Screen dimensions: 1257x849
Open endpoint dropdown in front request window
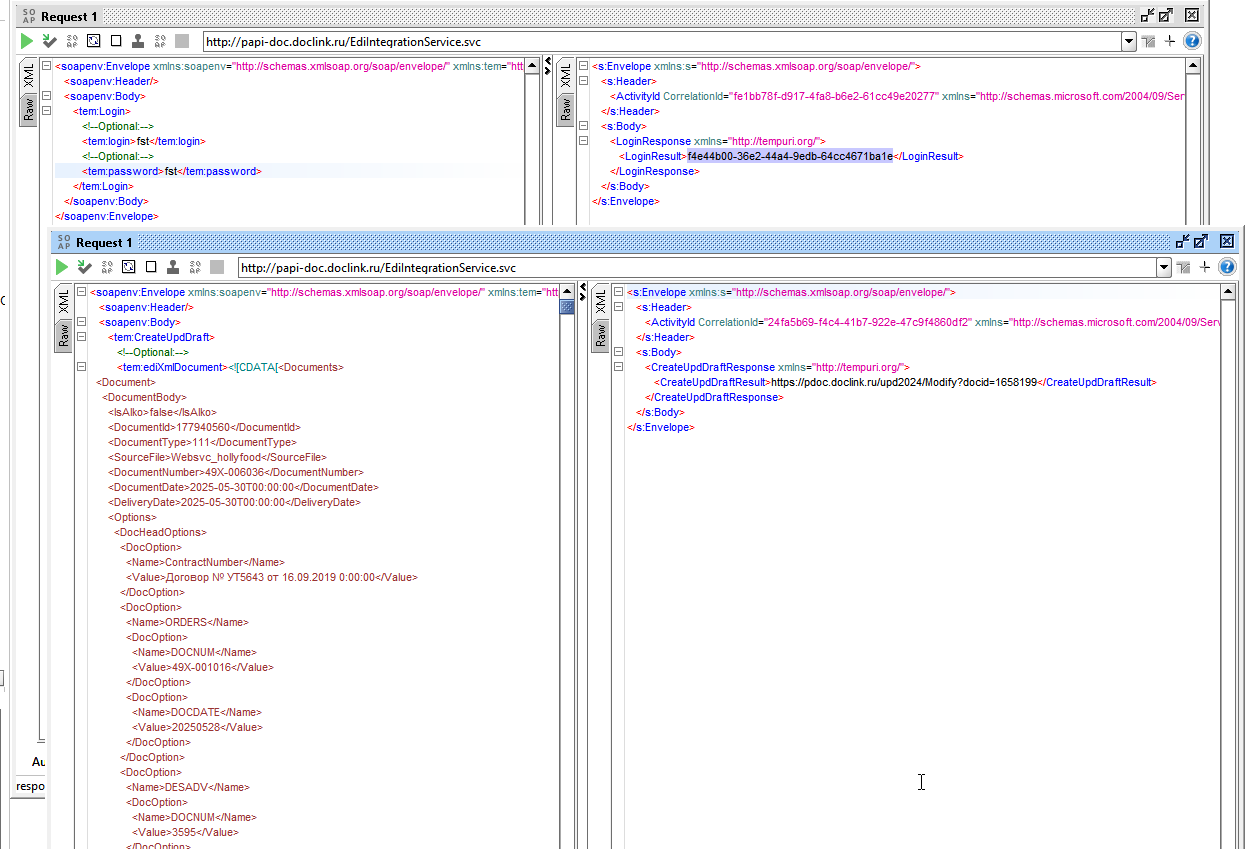pyautogui.click(x=1164, y=267)
